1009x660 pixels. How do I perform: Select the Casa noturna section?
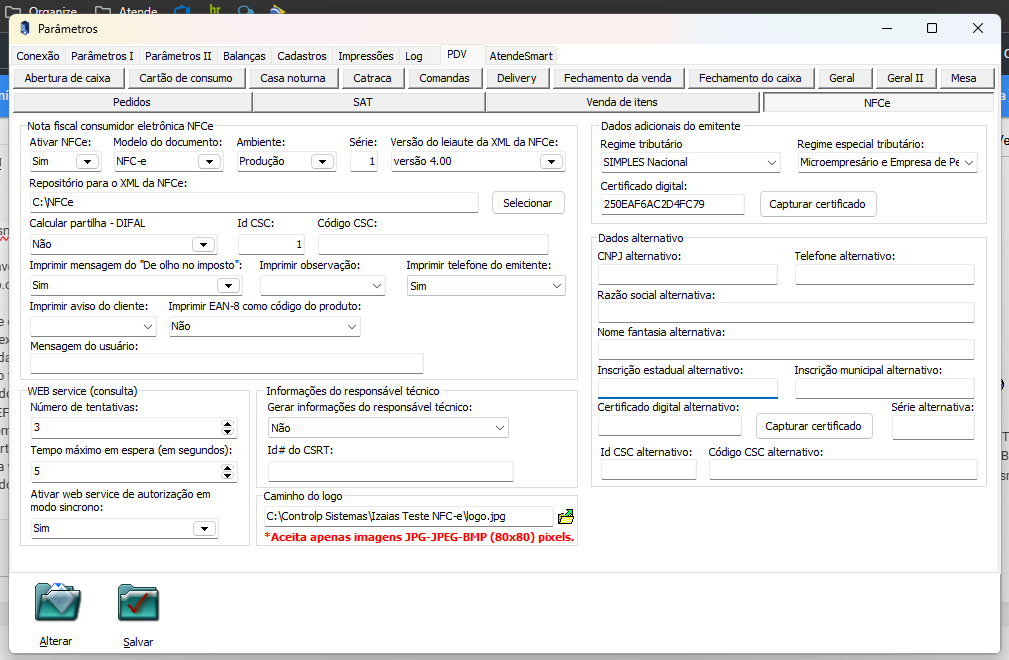pos(293,78)
